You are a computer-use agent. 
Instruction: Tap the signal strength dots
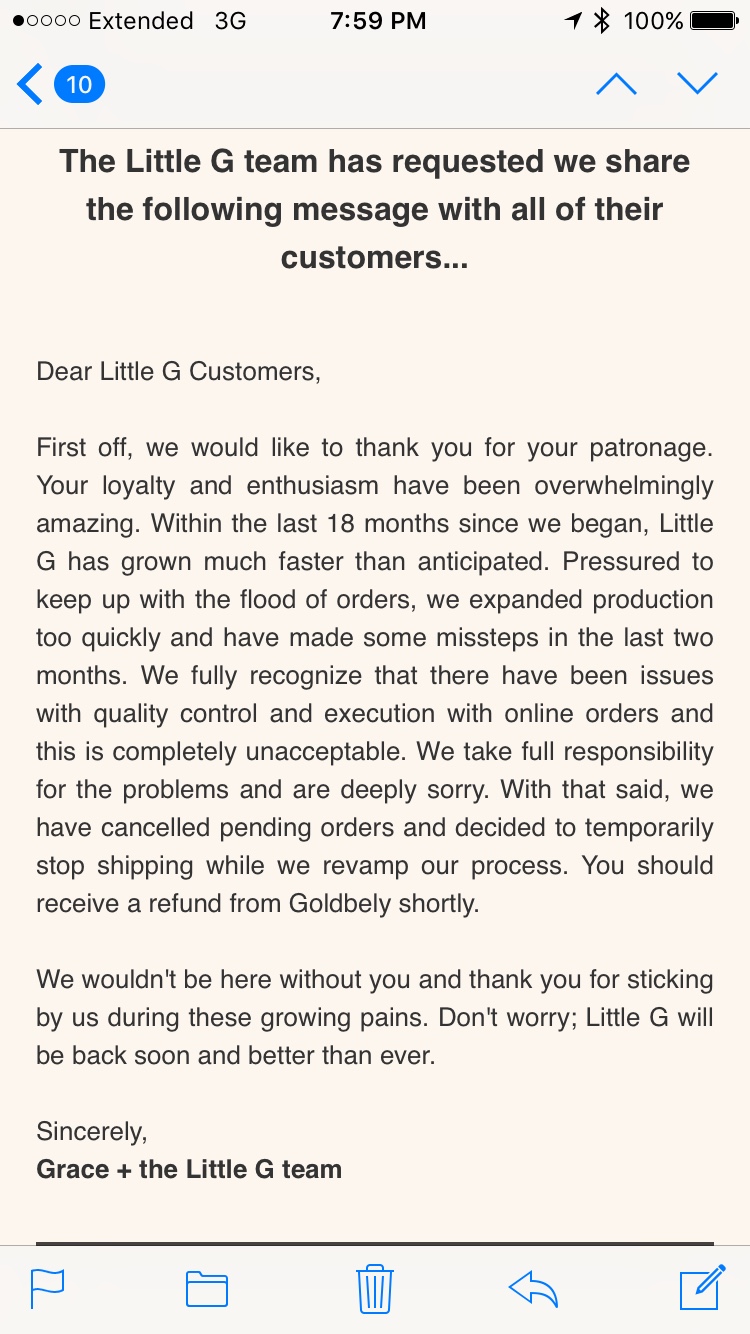click(46, 21)
